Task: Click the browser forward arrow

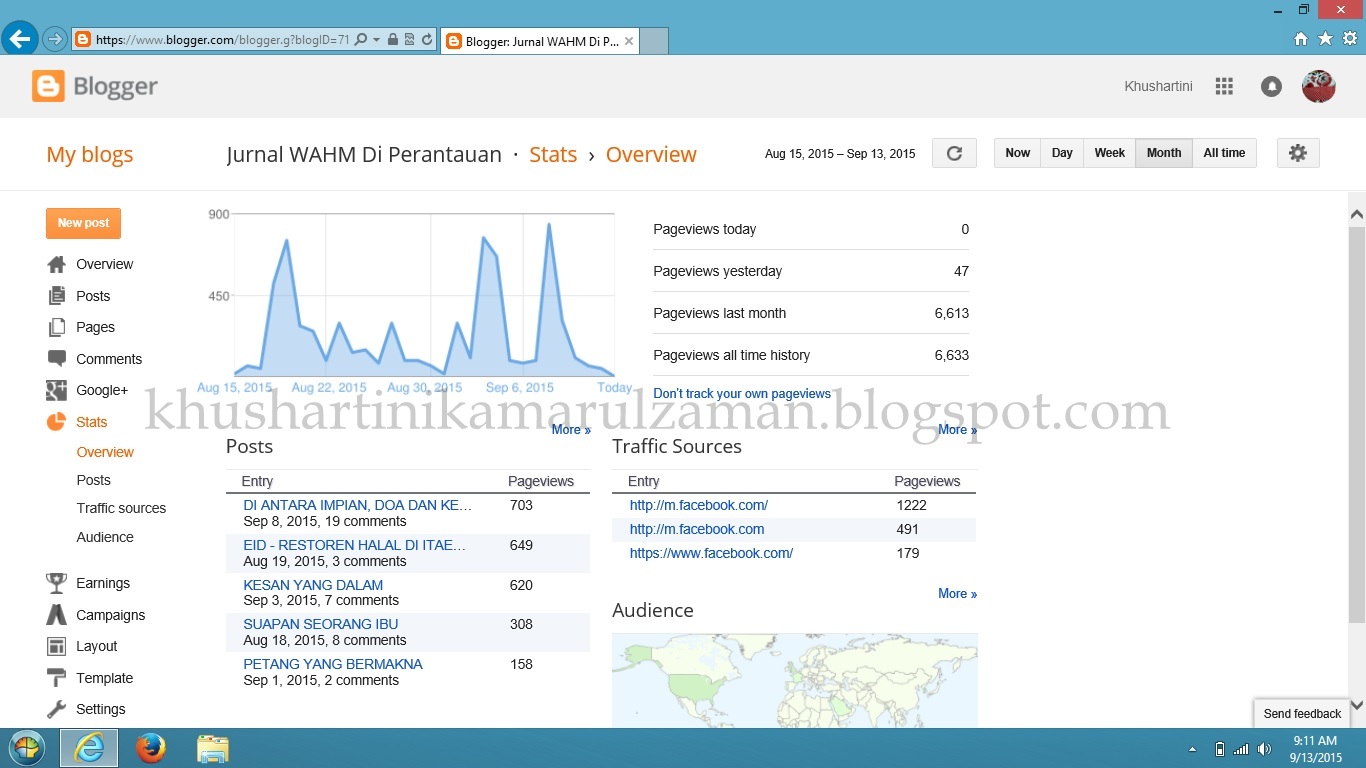Action: [x=55, y=40]
